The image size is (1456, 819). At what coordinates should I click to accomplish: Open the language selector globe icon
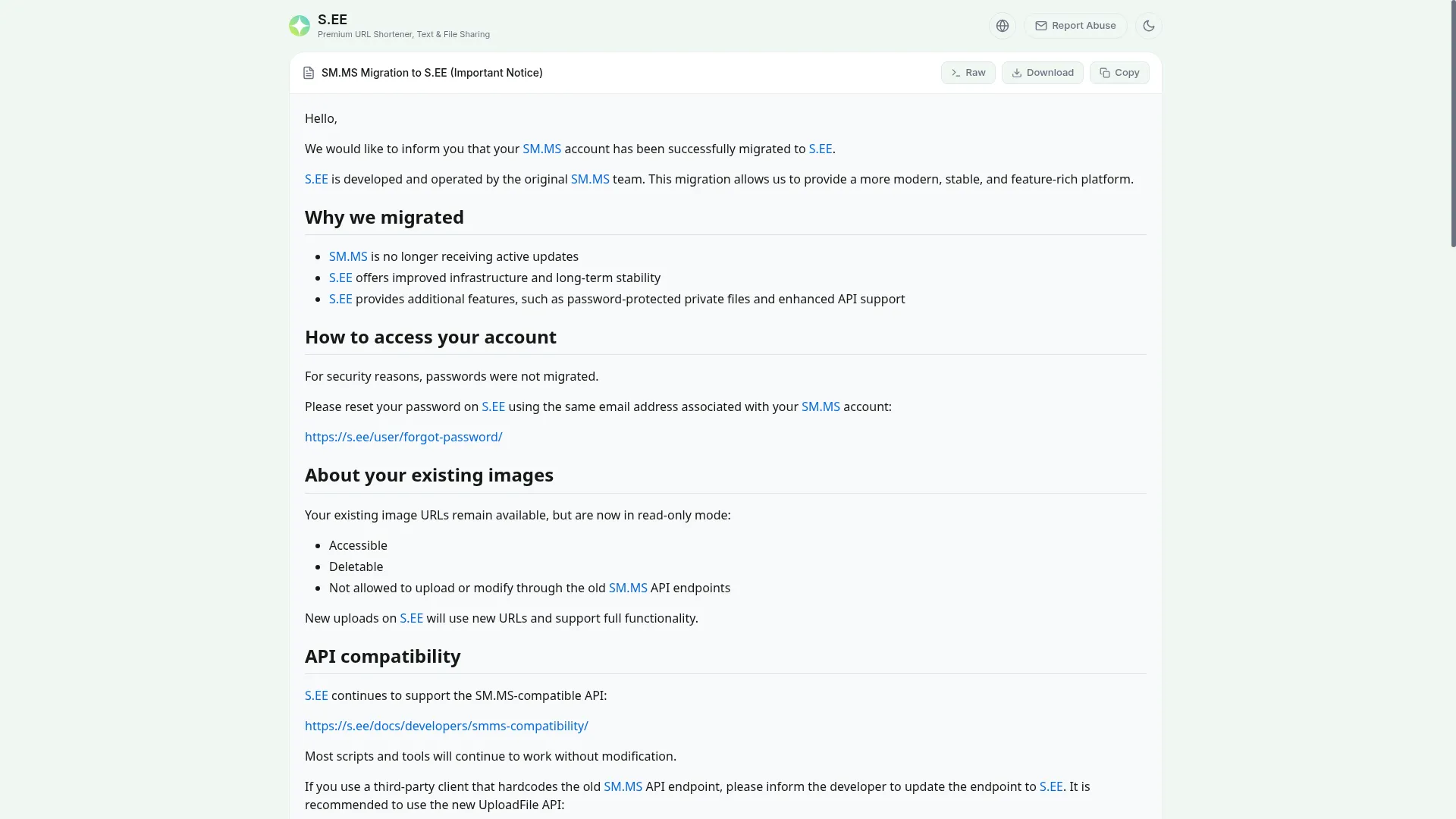(1003, 26)
